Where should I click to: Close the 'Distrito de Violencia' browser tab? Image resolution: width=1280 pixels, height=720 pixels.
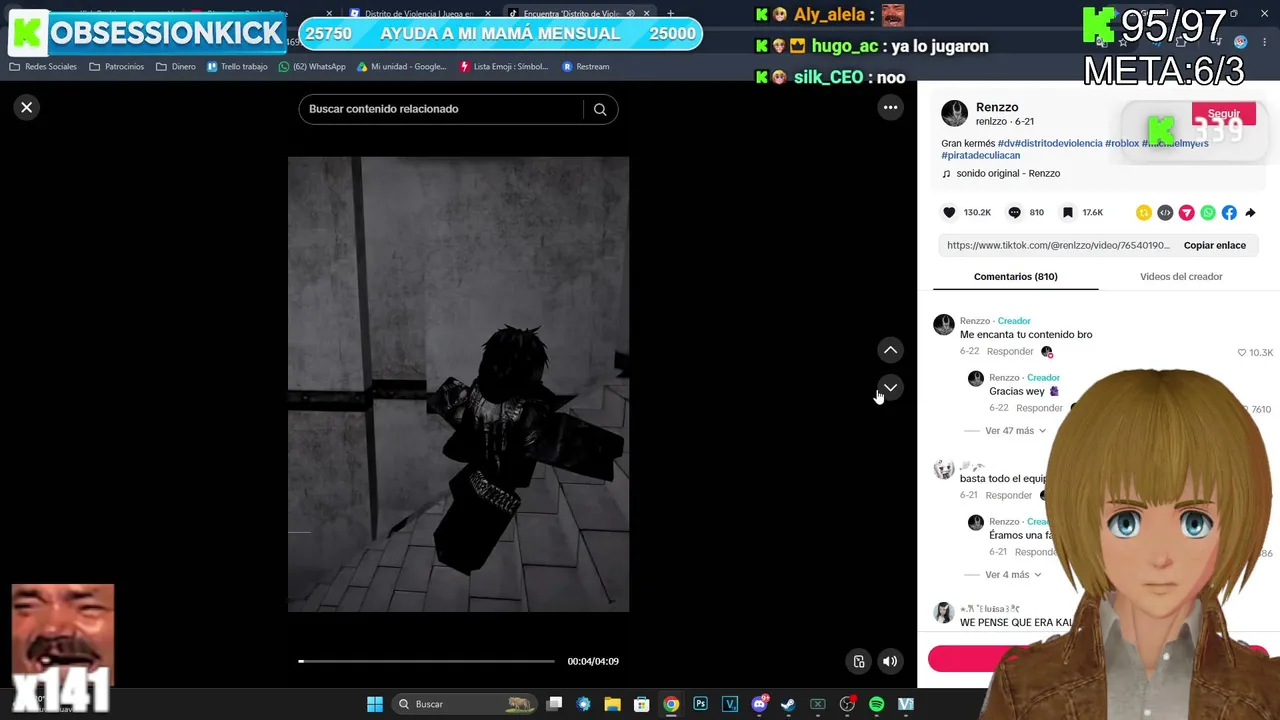click(488, 14)
